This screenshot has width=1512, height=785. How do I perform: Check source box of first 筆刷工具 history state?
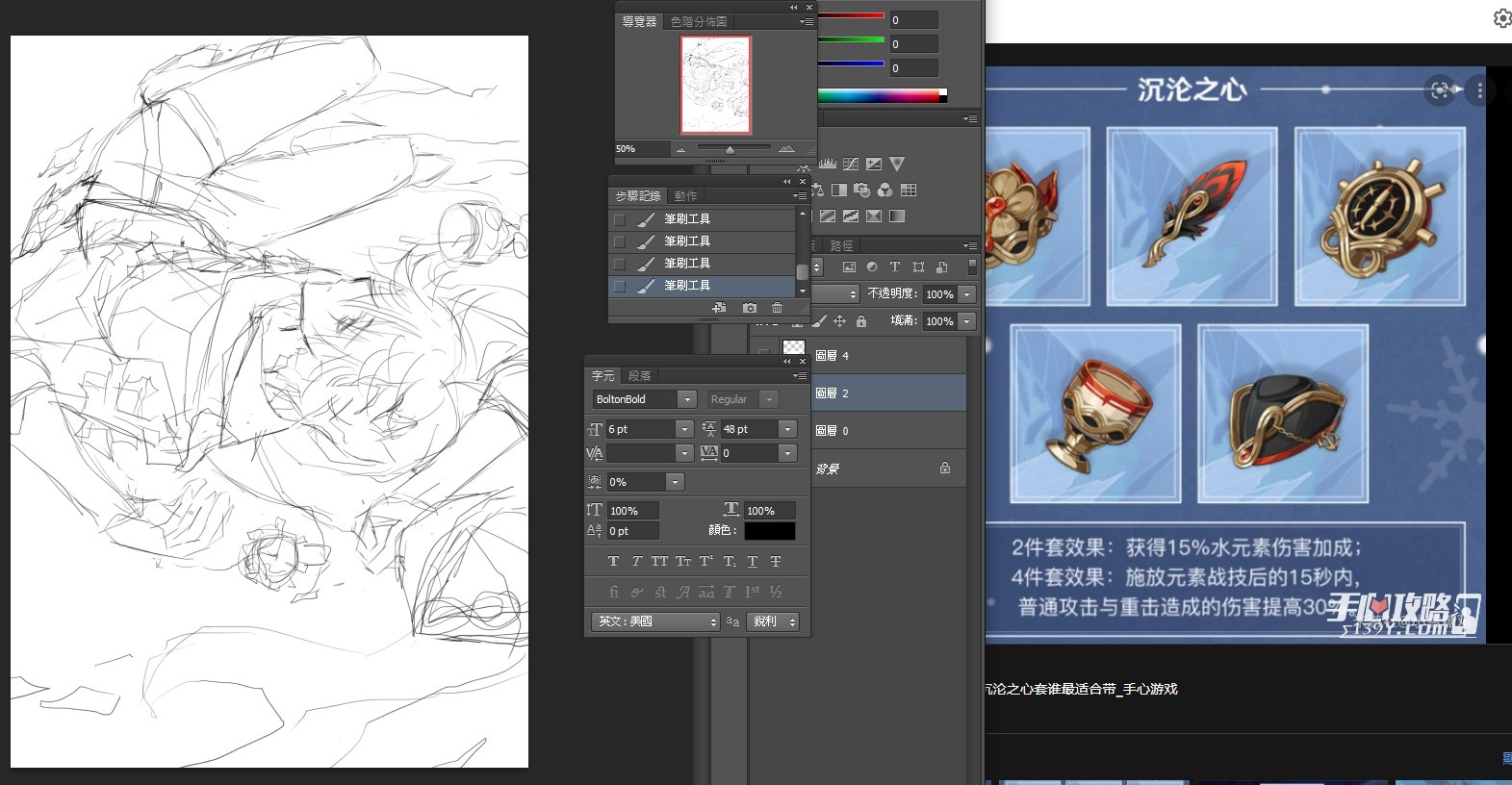[620, 219]
